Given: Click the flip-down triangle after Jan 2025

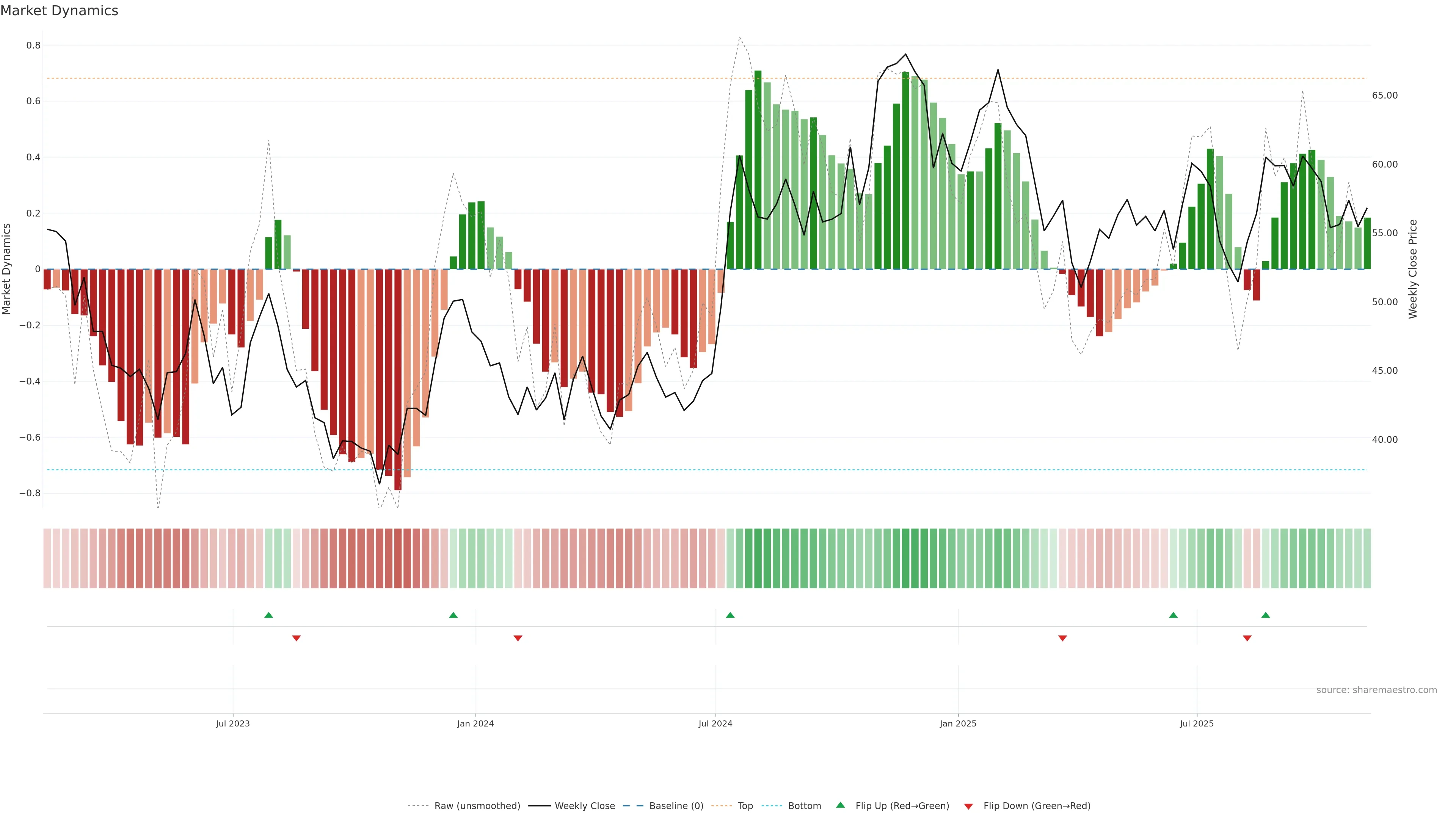Looking at the screenshot, I should coord(1062,638).
